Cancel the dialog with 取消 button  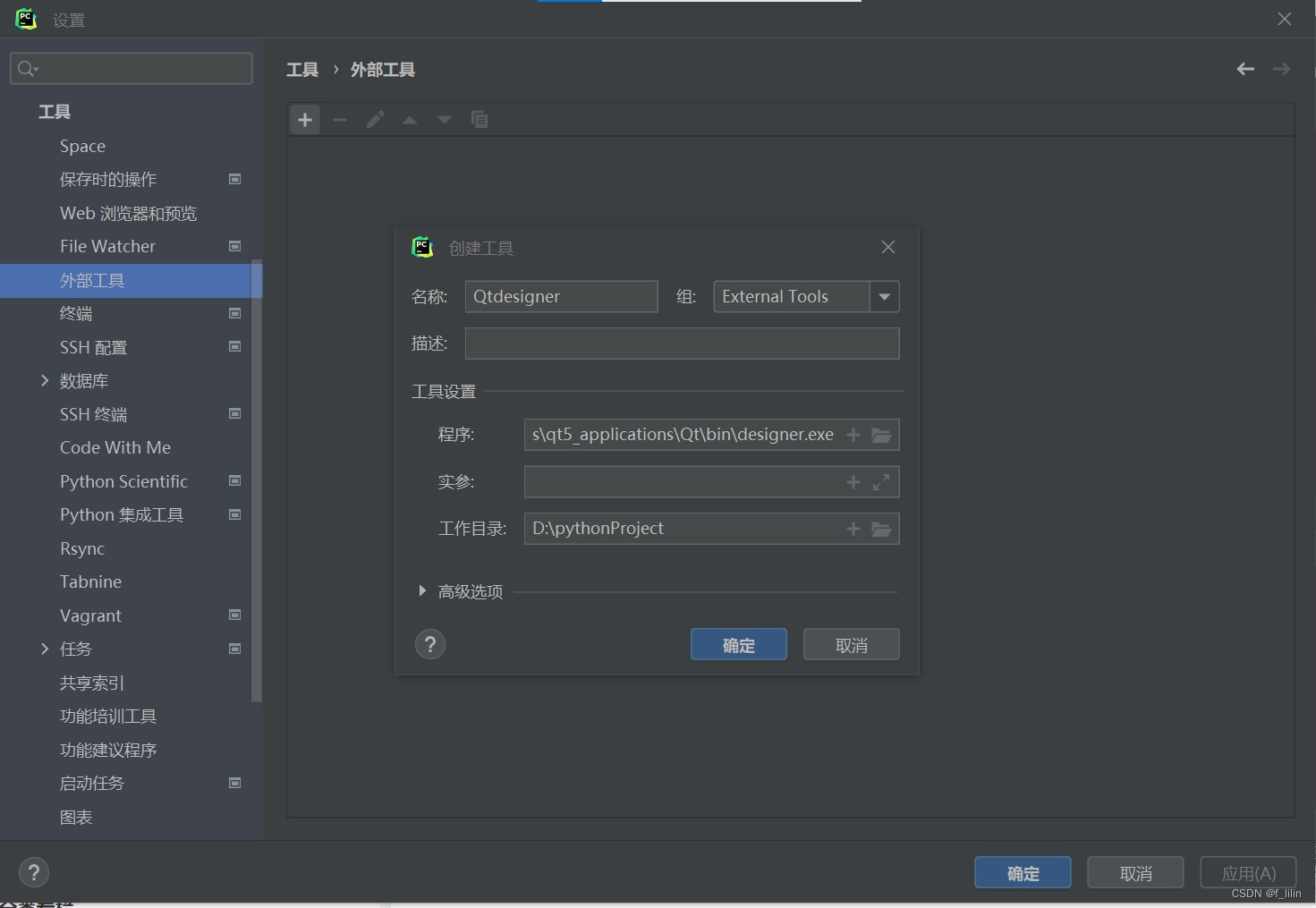pos(850,644)
